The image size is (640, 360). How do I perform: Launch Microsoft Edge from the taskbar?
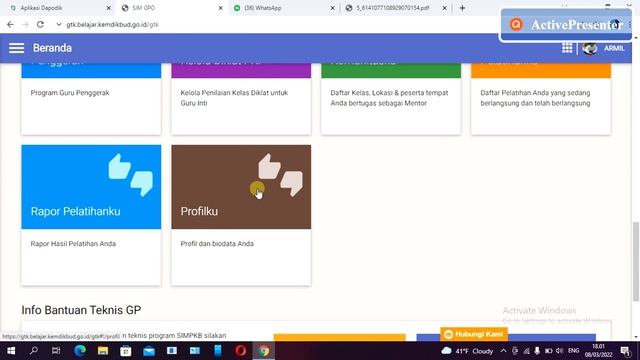(x=80, y=351)
